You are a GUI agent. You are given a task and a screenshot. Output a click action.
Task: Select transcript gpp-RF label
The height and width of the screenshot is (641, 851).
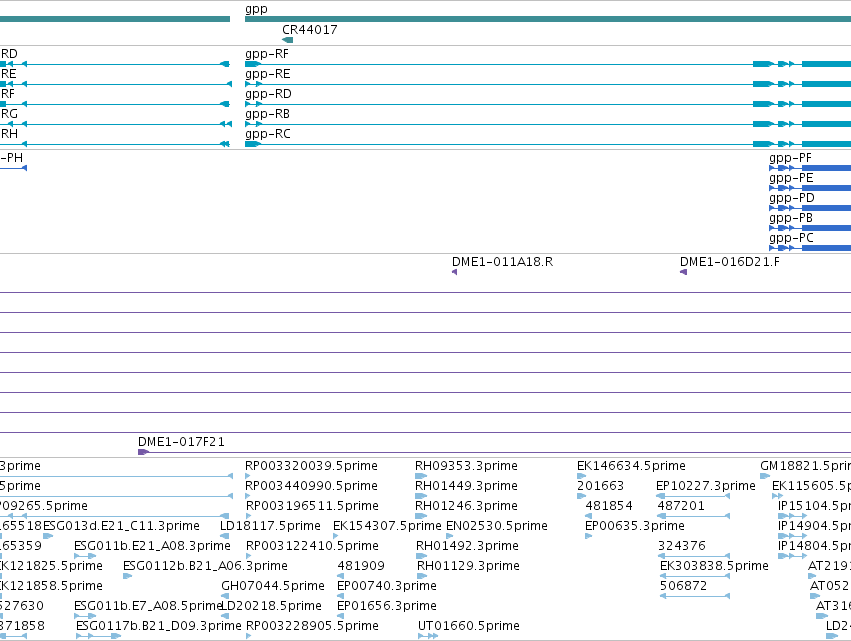pos(267,54)
